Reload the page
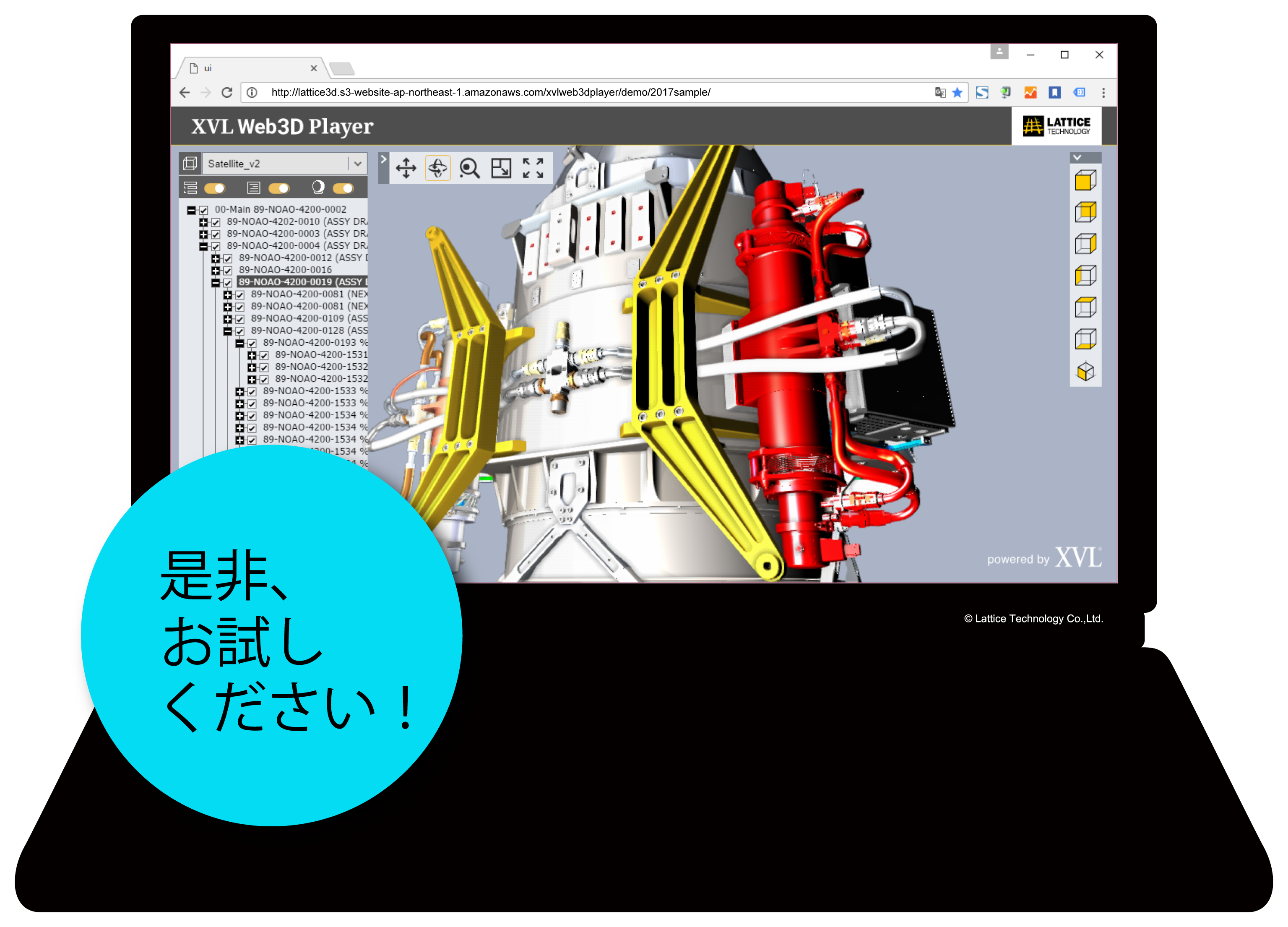Image resolution: width=1288 pixels, height=927 pixels. click(x=226, y=93)
